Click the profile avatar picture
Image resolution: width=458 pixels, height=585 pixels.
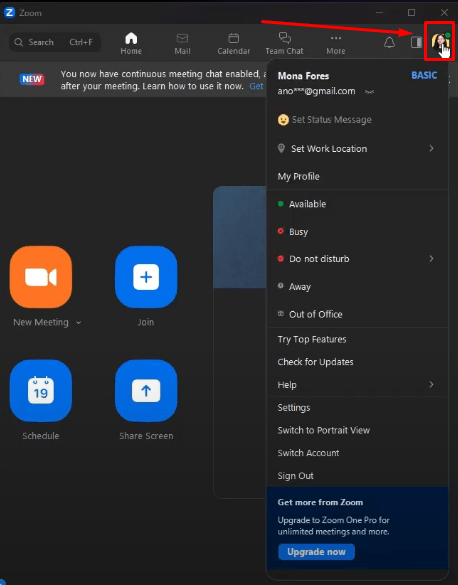pyautogui.click(x=440, y=41)
